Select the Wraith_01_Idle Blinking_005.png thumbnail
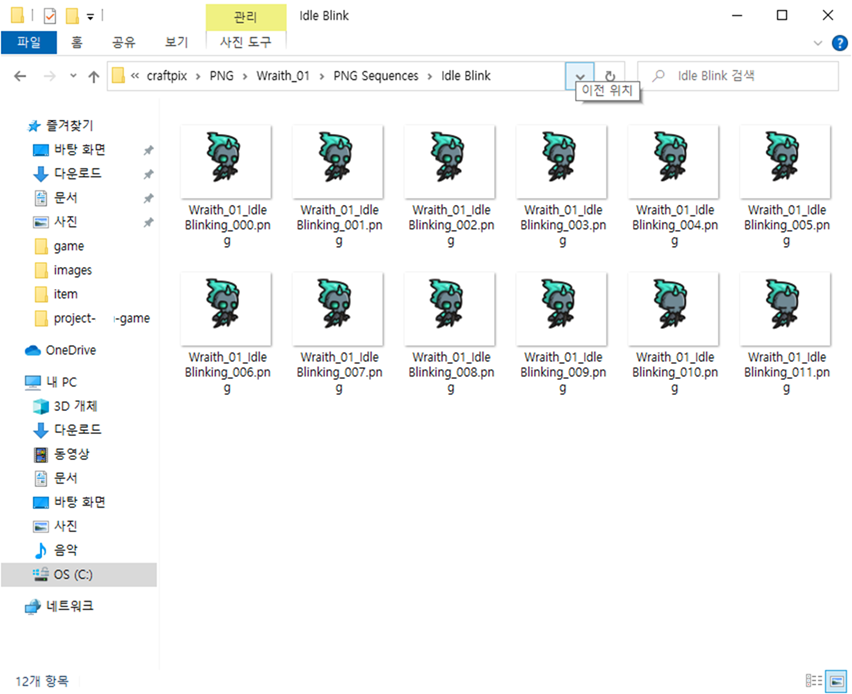Image resolution: width=852 pixels, height=694 pixels. tap(786, 161)
